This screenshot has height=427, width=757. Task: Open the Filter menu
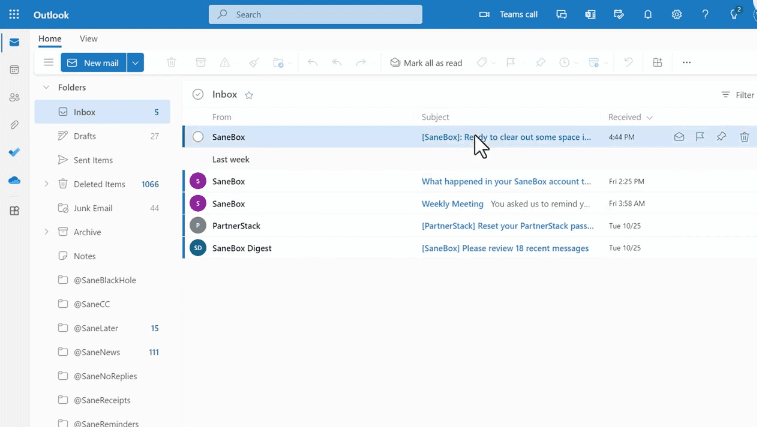tap(737, 95)
